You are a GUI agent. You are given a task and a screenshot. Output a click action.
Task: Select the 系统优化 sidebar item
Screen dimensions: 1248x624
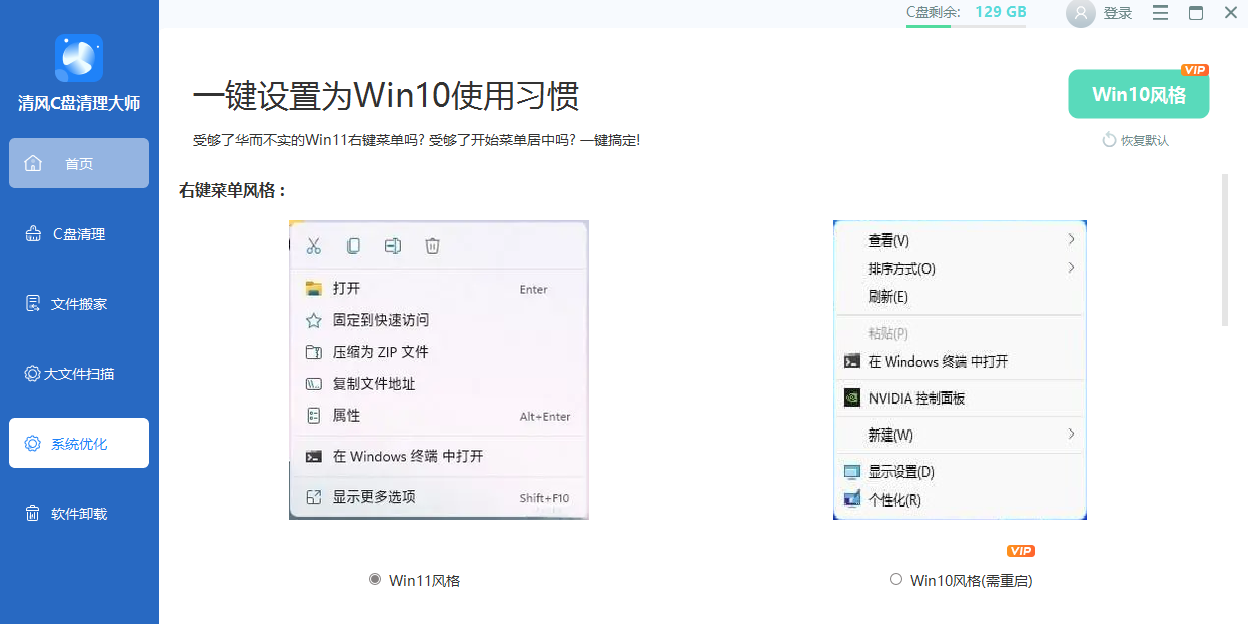[79, 443]
